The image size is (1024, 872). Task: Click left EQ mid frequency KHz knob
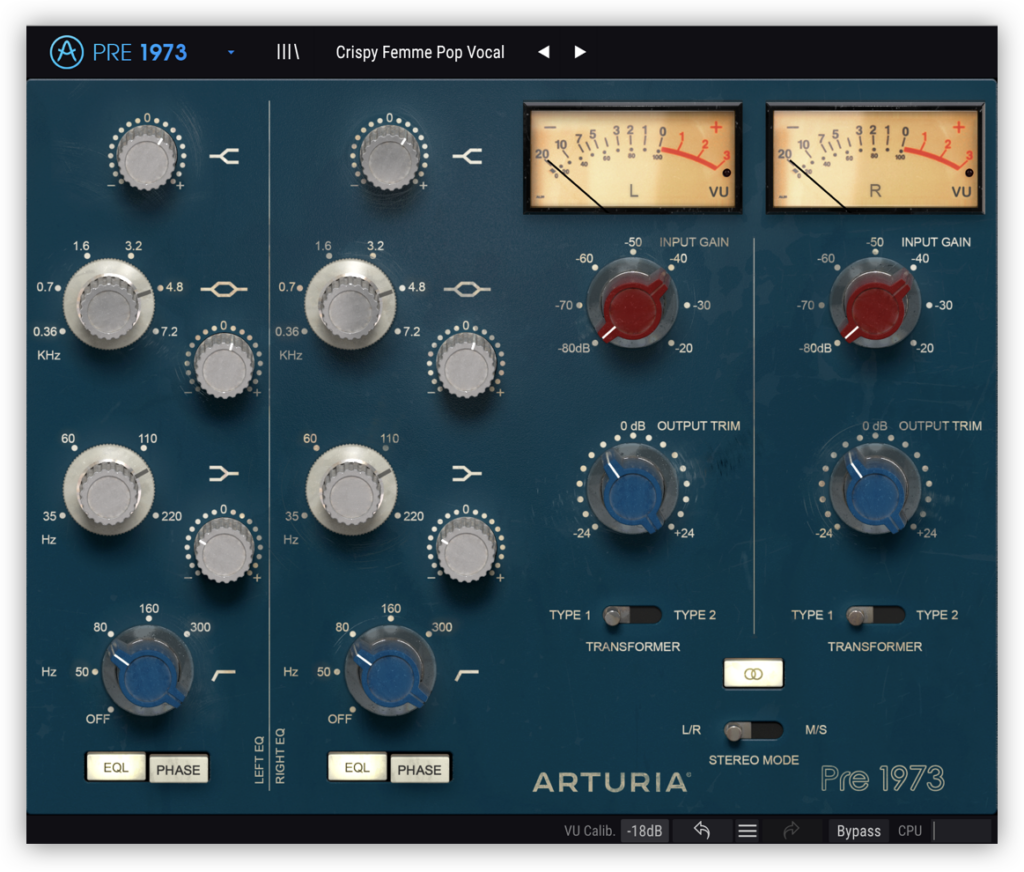pyautogui.click(x=108, y=304)
